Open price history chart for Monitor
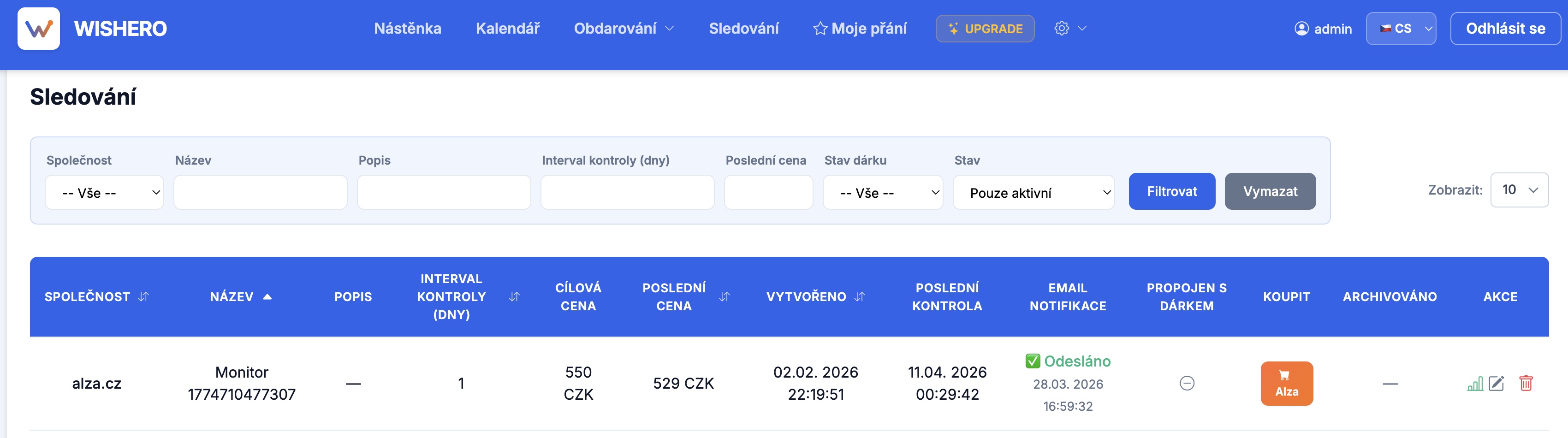1568x438 pixels. point(1475,384)
